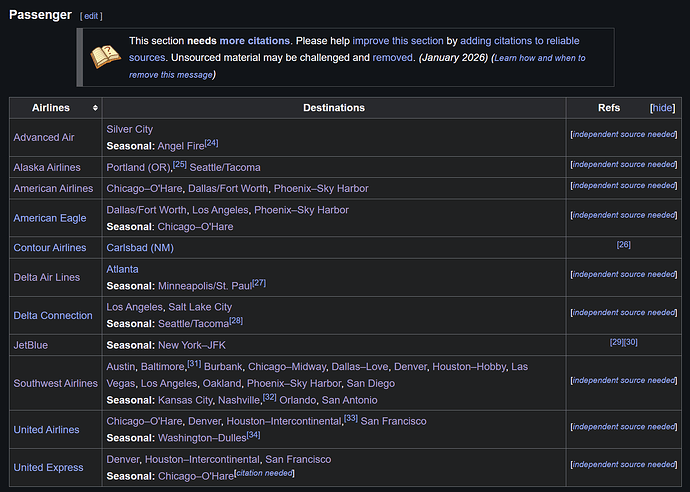Image resolution: width=690 pixels, height=492 pixels.
Task: Open footnote reference 24
Action: 212,143
